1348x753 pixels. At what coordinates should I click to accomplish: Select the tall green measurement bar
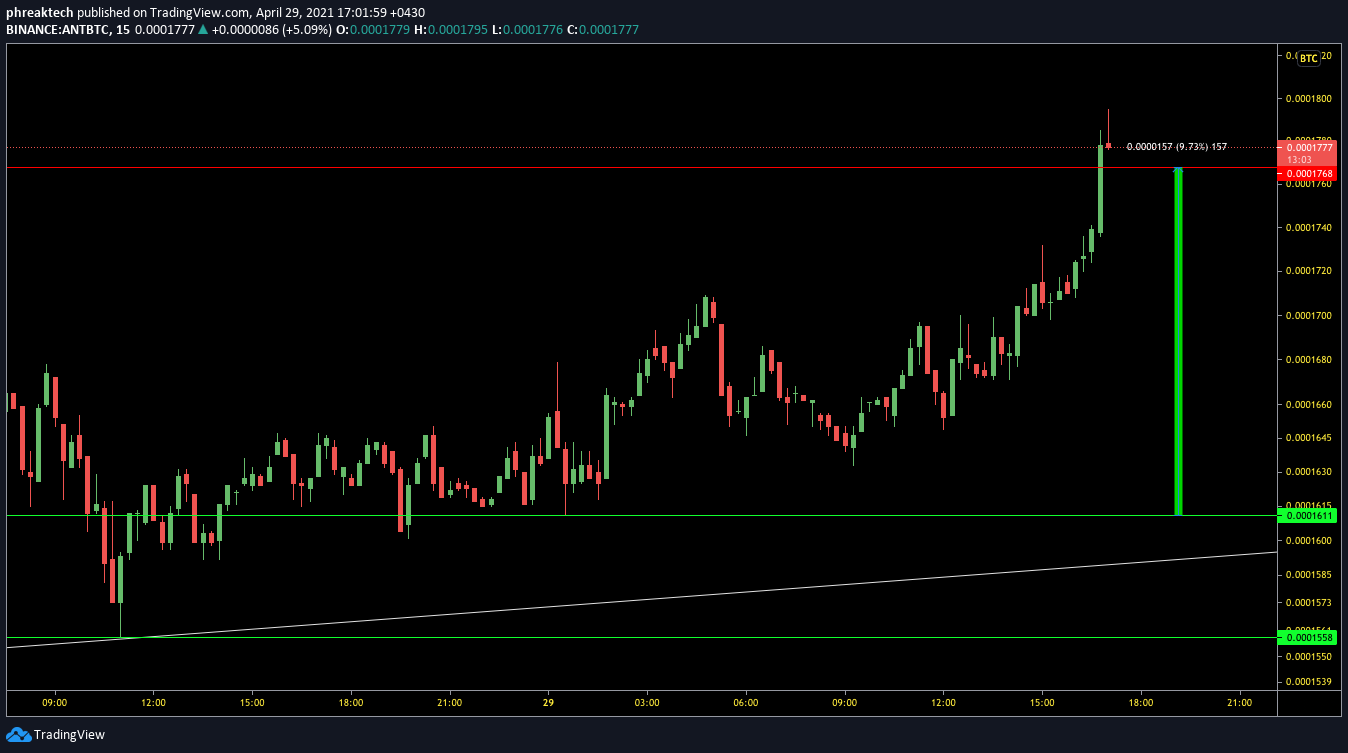pos(1178,341)
